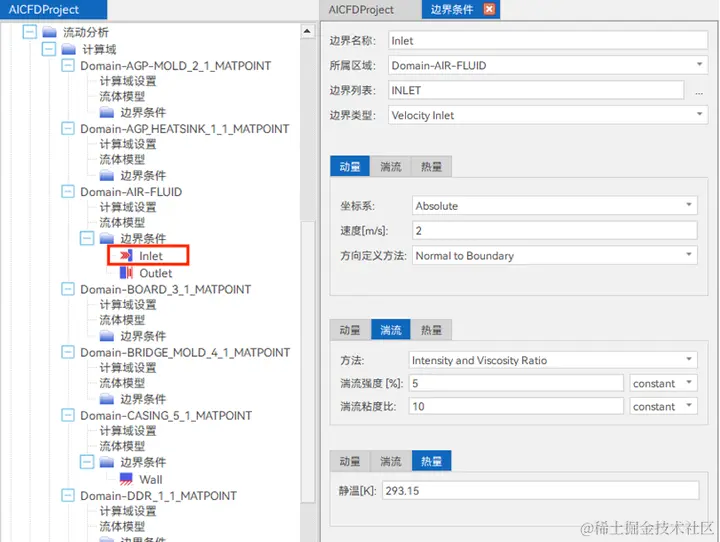Viewport: 720px width, 542px height.
Task: Select 计算域设置 under Domain-AGP-MOLD_2_1_MATPOINT
Action: tap(128, 81)
